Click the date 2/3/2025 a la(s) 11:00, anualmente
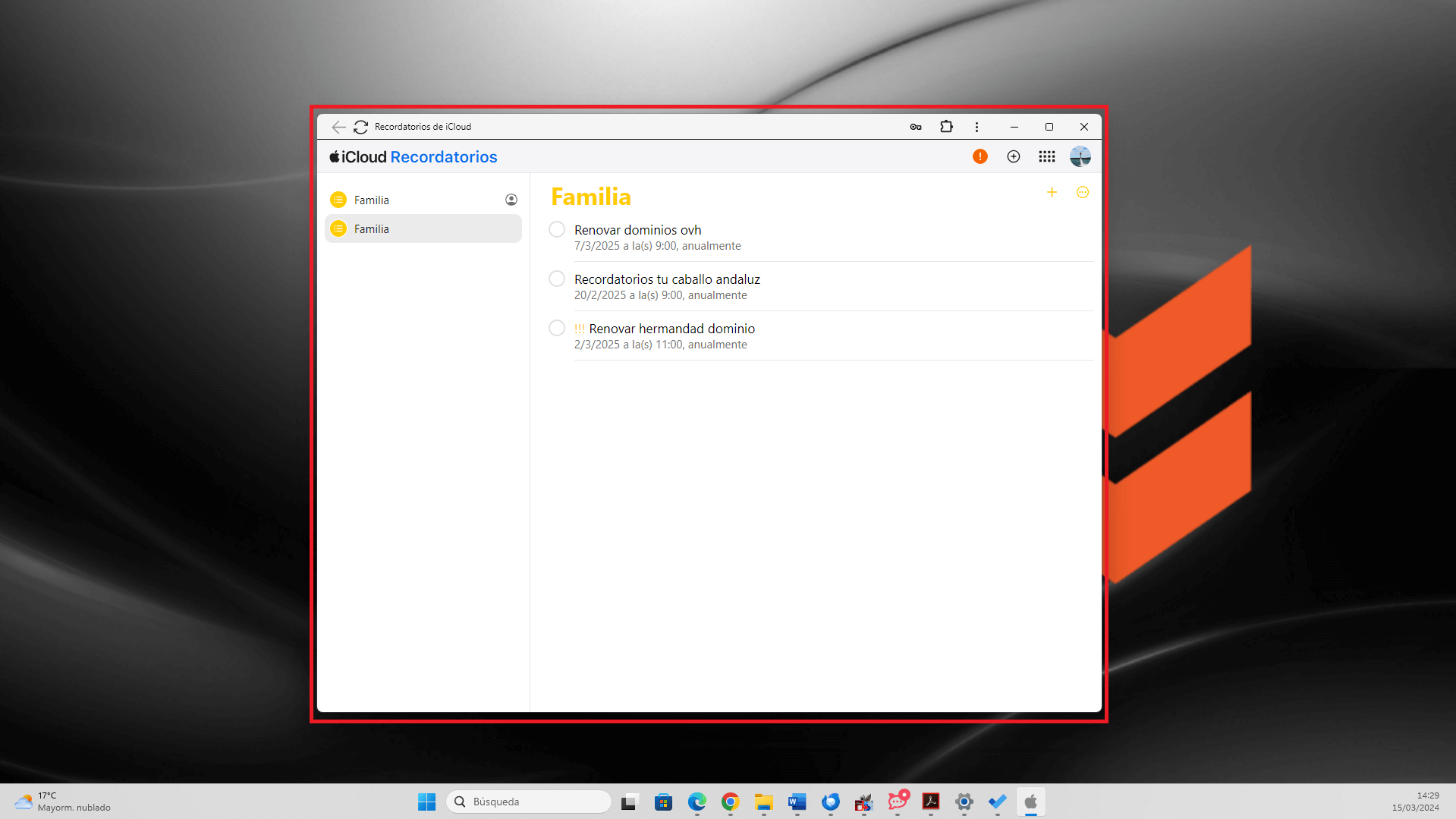Viewport: 1456px width, 819px height. coord(660,345)
